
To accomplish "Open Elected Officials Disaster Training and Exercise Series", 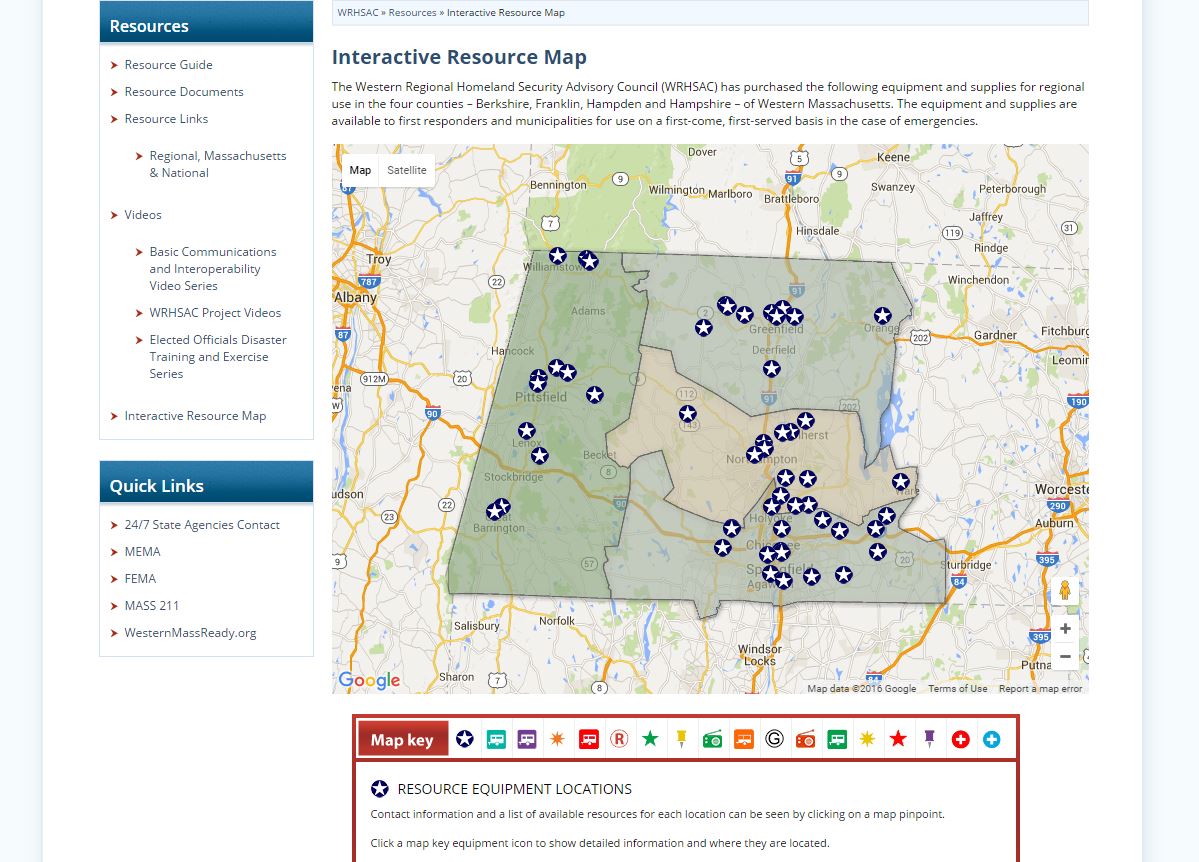I will 218,356.
